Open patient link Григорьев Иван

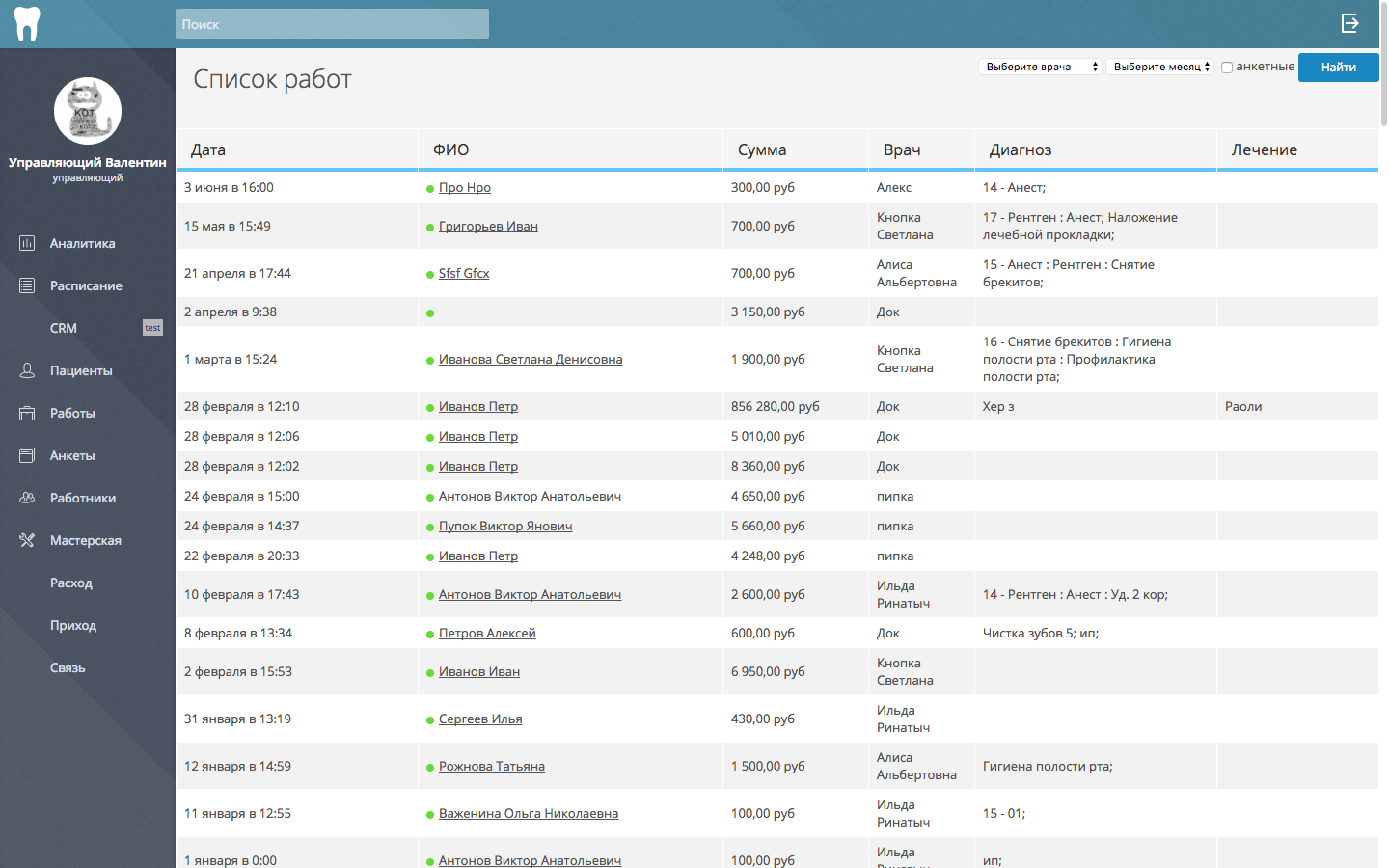click(x=488, y=226)
